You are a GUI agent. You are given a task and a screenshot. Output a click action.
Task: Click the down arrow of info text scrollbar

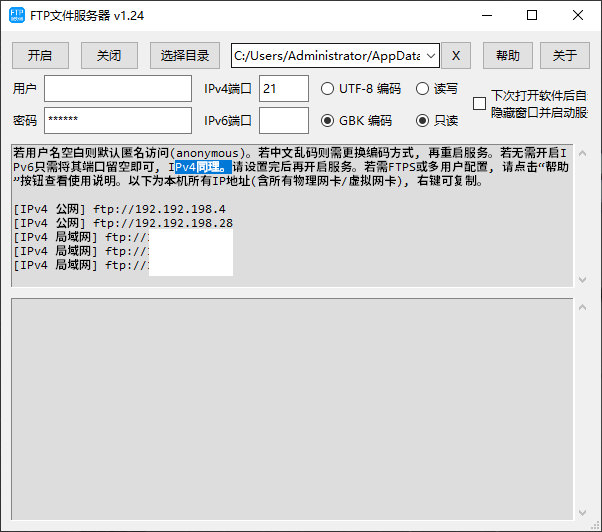(x=582, y=279)
